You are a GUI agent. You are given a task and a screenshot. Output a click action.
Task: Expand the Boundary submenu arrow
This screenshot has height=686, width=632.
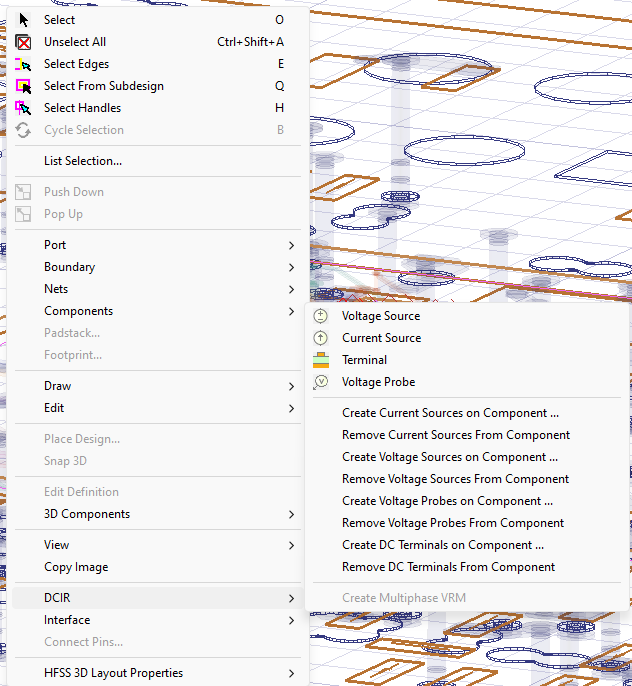coord(291,267)
